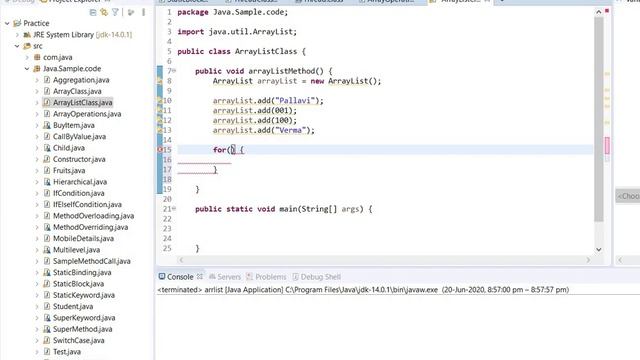Click editor horizontal scrollbar right arrow
Viewport: 640px width, 360px height.
click(x=588, y=260)
